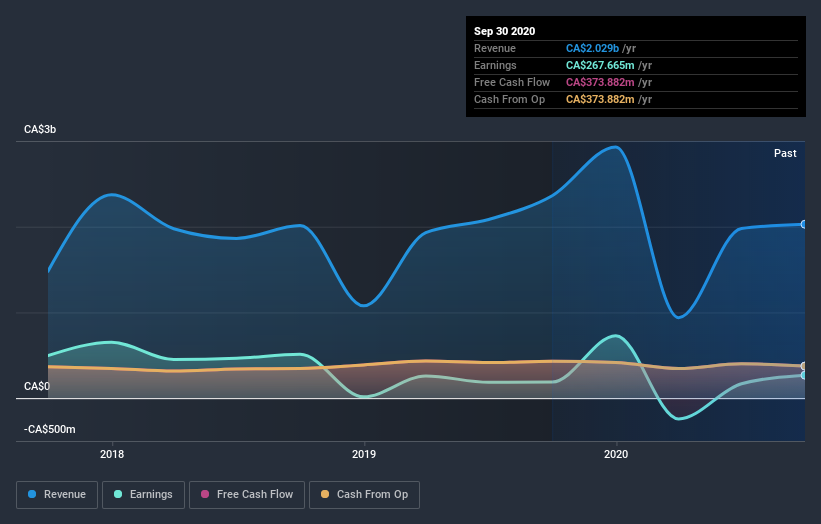Click the pink CA$373.882m free cash flow value

tap(600, 82)
